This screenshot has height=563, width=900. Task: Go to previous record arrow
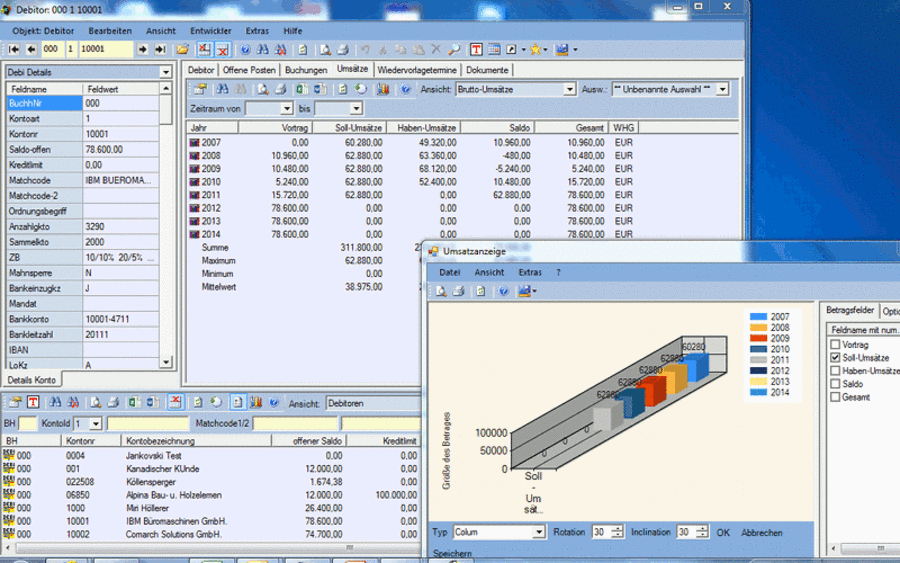point(31,49)
